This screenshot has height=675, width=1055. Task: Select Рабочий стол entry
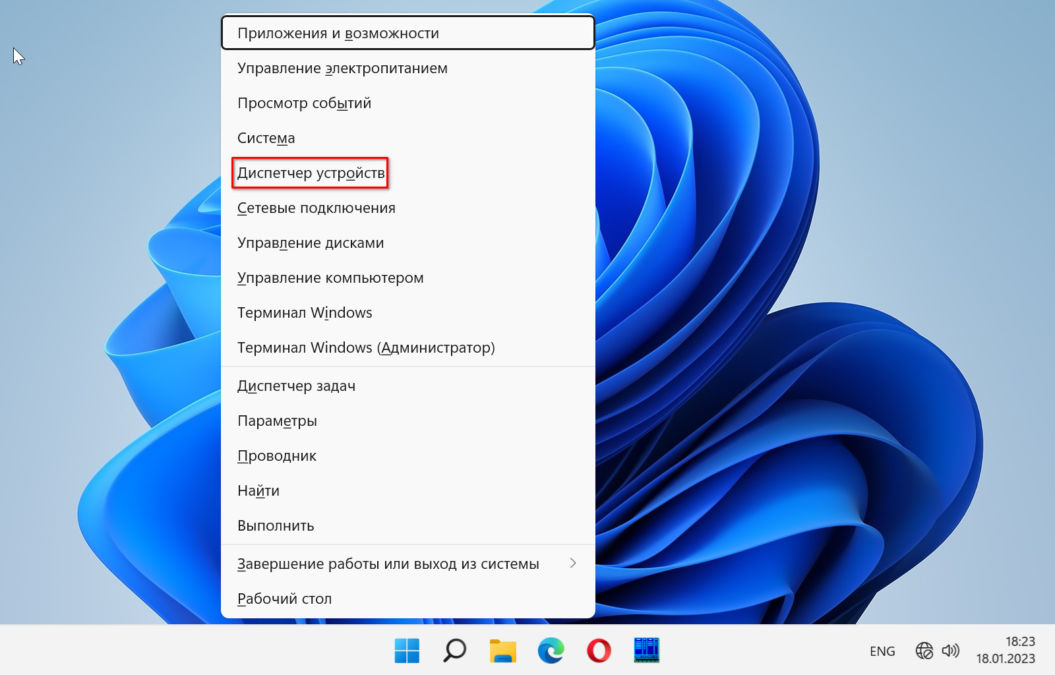[x=408, y=598]
